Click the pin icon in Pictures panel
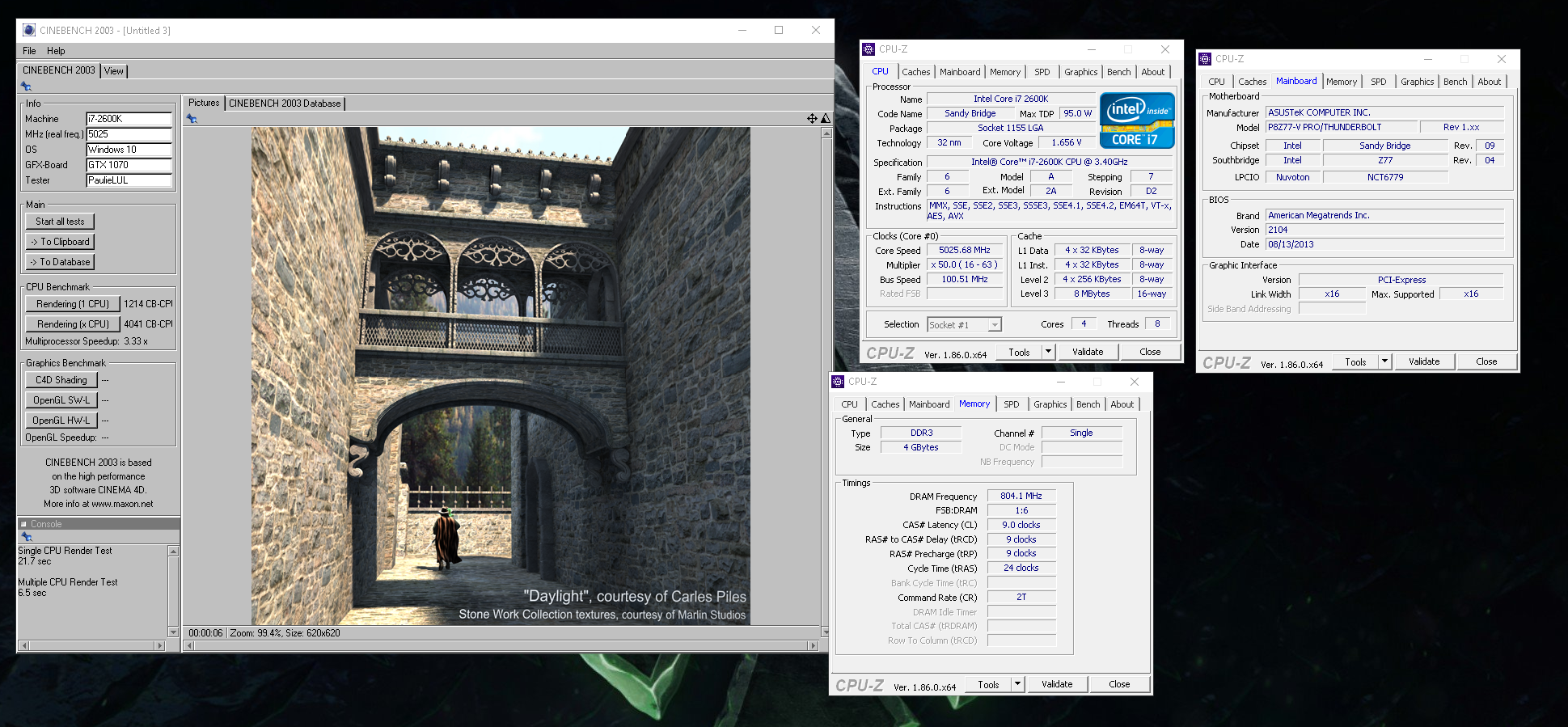Screen dimensions: 1568x727 coord(192,119)
